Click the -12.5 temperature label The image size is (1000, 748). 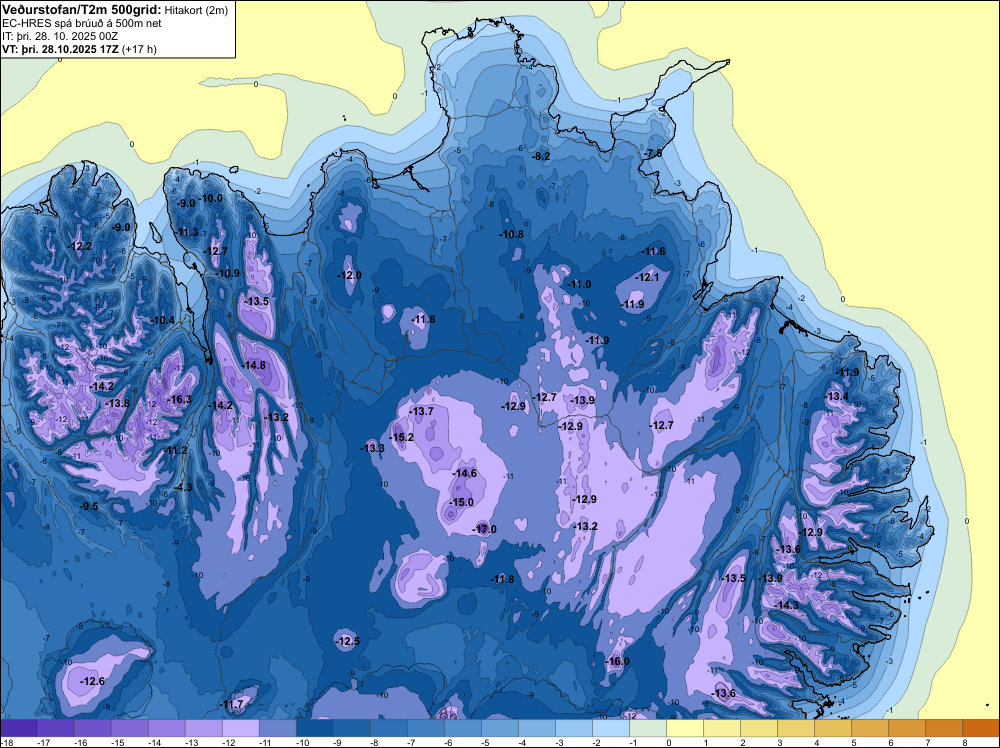pyautogui.click(x=348, y=641)
